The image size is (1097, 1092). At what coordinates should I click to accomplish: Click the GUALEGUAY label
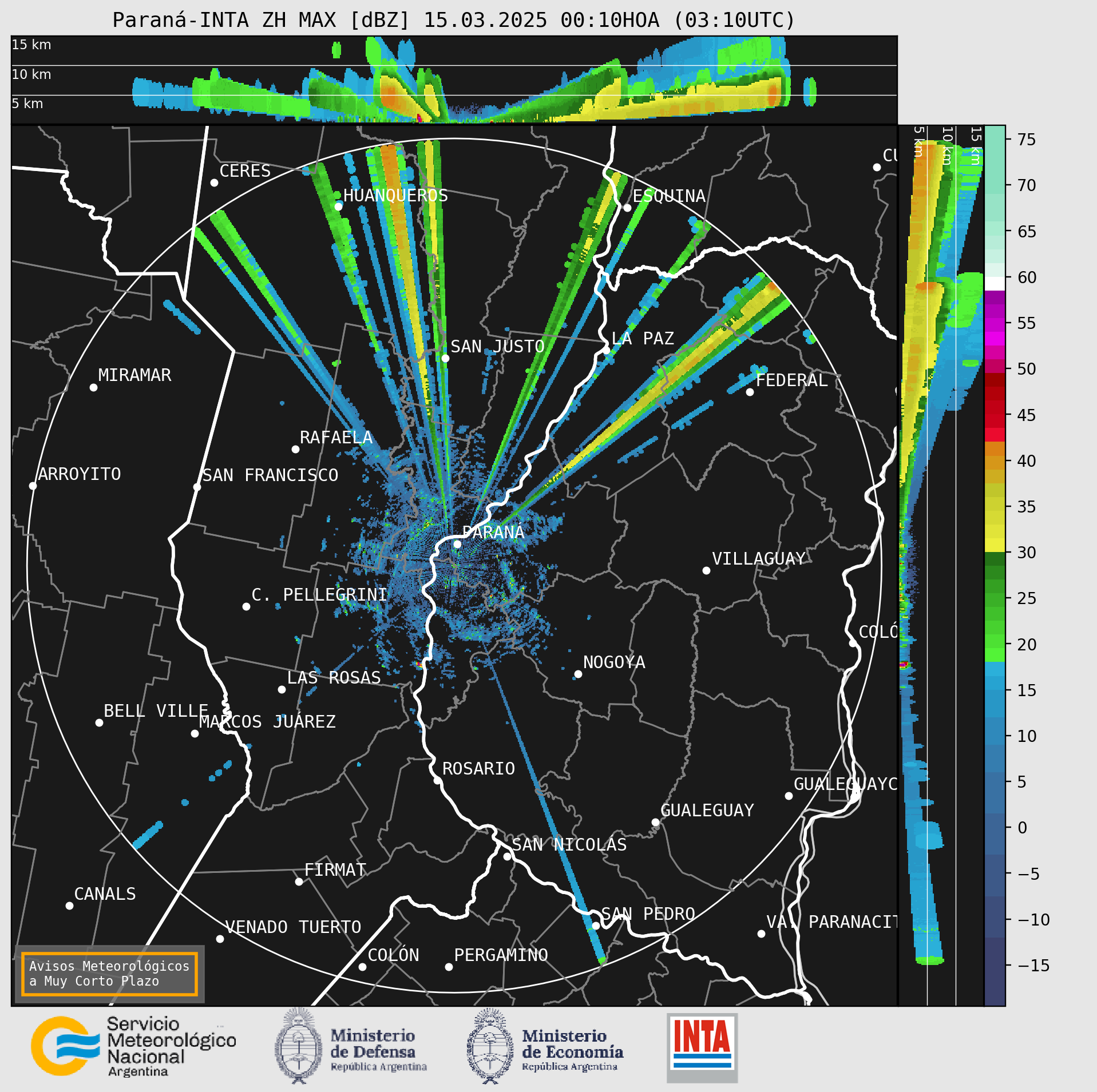(x=707, y=810)
